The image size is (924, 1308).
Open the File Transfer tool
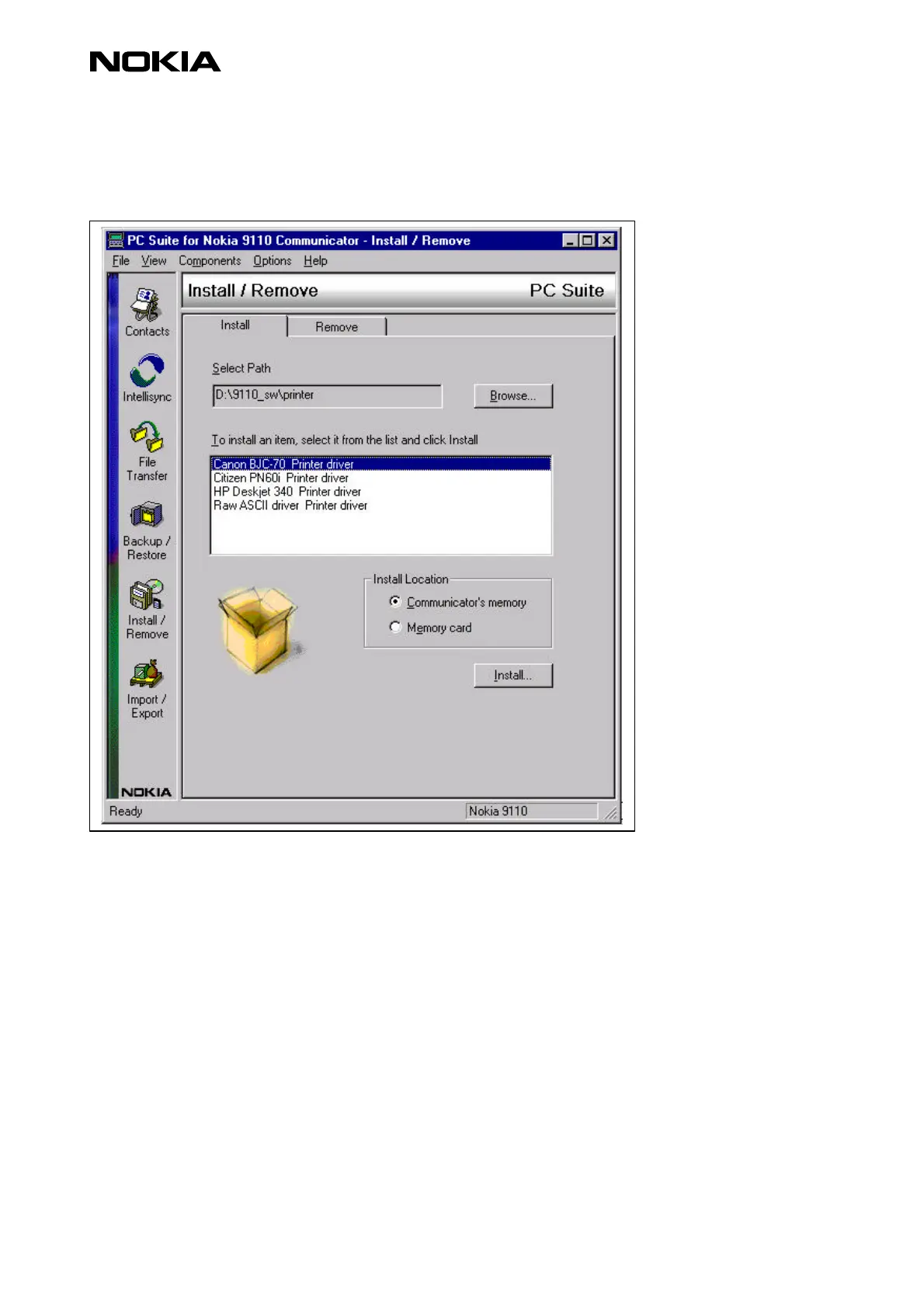[147, 451]
